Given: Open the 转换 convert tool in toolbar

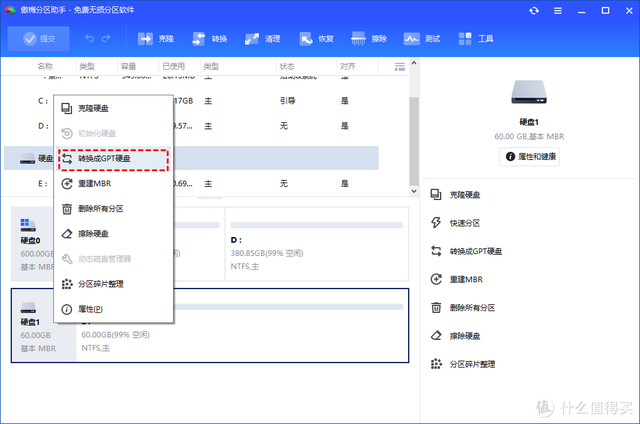Looking at the screenshot, I should click(x=209, y=39).
